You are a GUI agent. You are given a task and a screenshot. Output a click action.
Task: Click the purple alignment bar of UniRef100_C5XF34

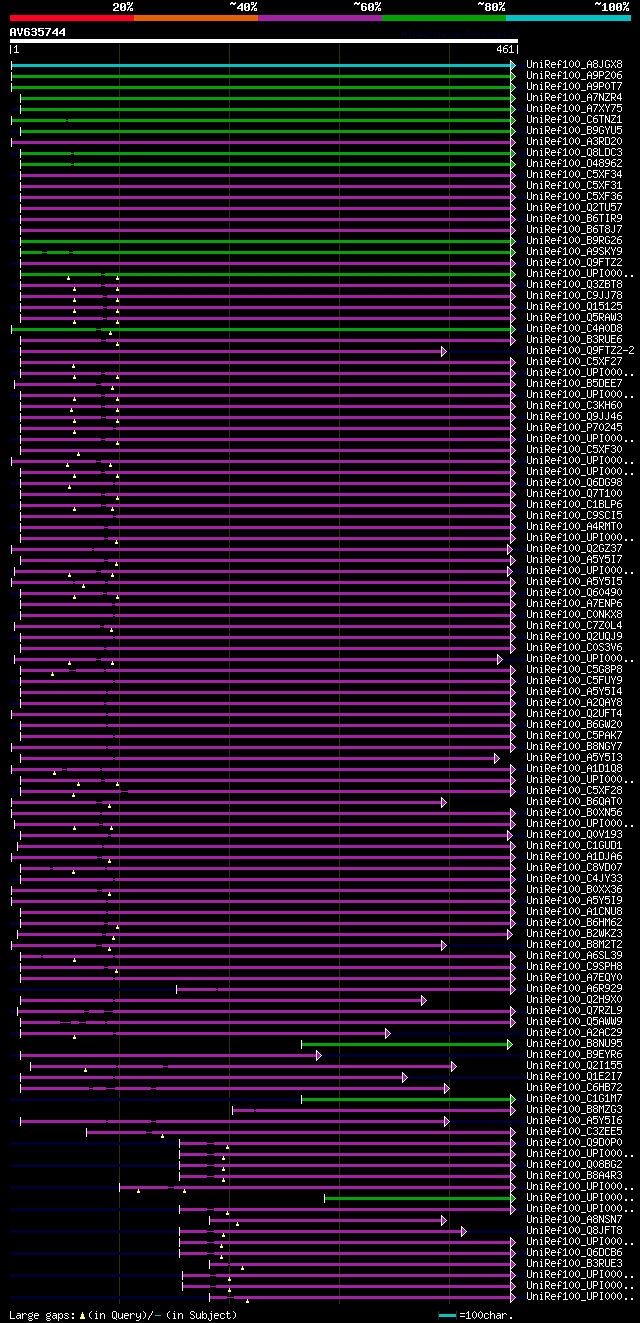(265, 174)
